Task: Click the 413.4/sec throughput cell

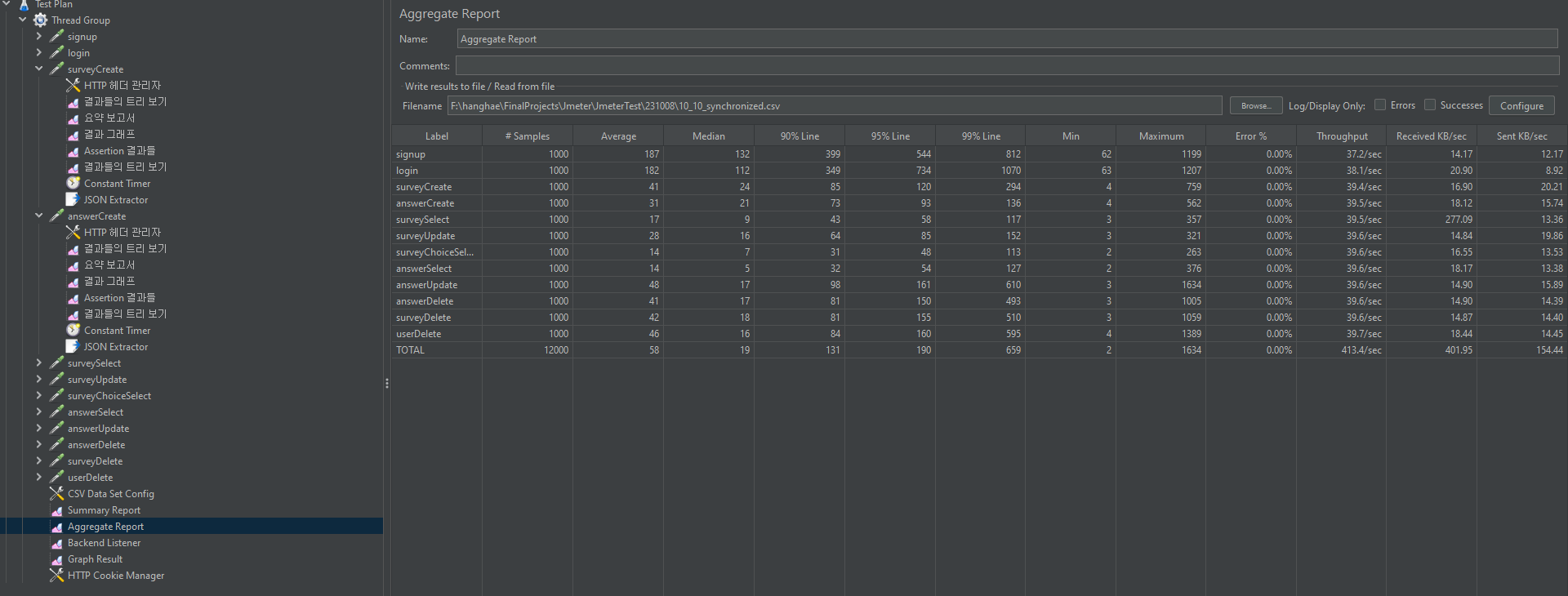Action: 1342,350
